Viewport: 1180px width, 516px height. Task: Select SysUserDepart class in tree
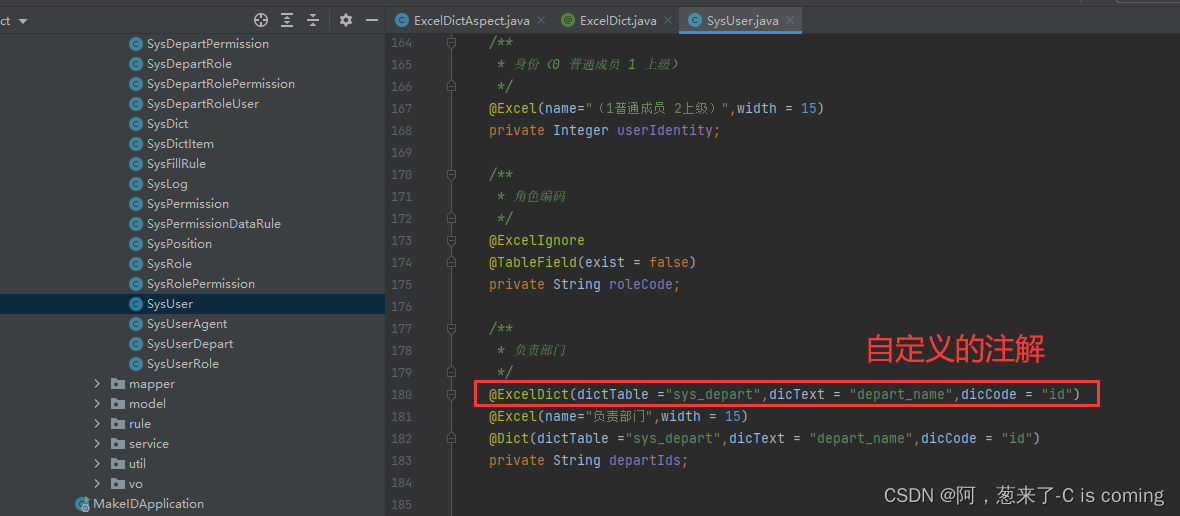[x=190, y=344]
